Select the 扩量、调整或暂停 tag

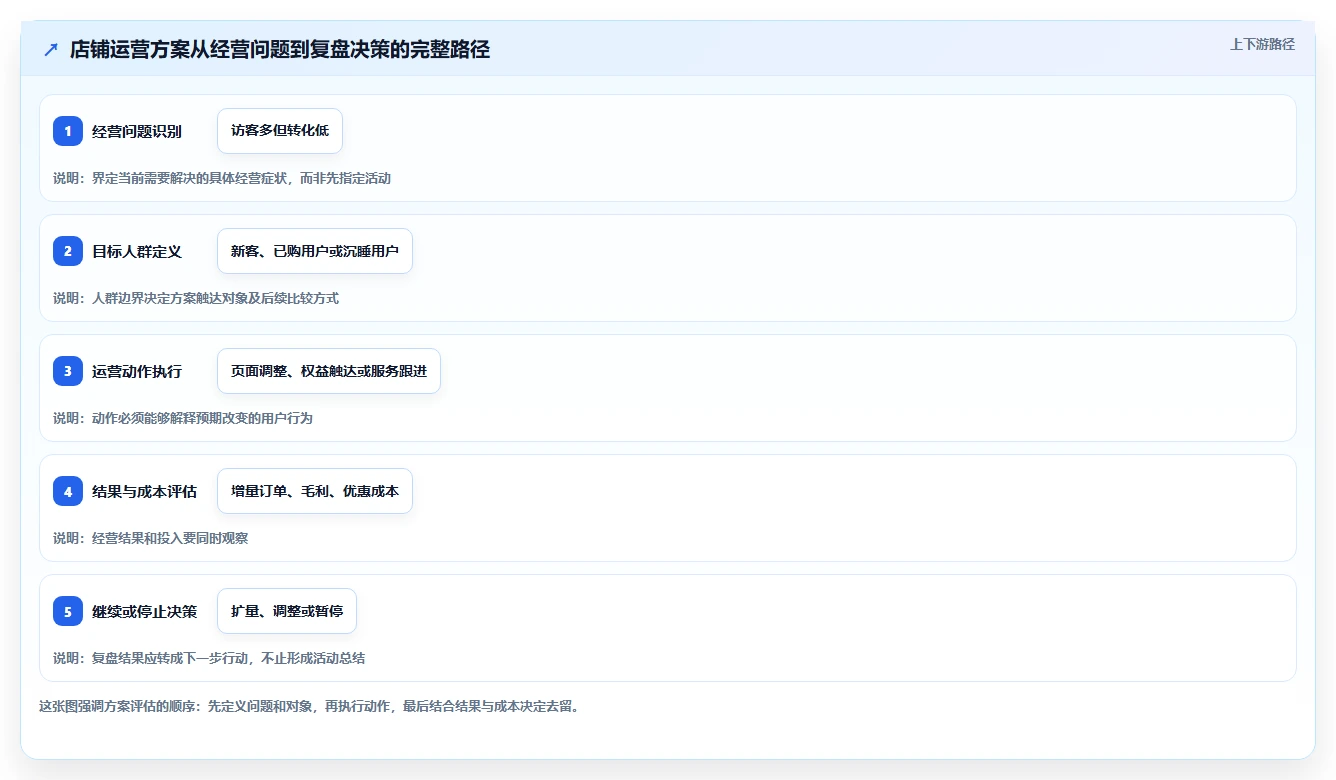[287, 611]
